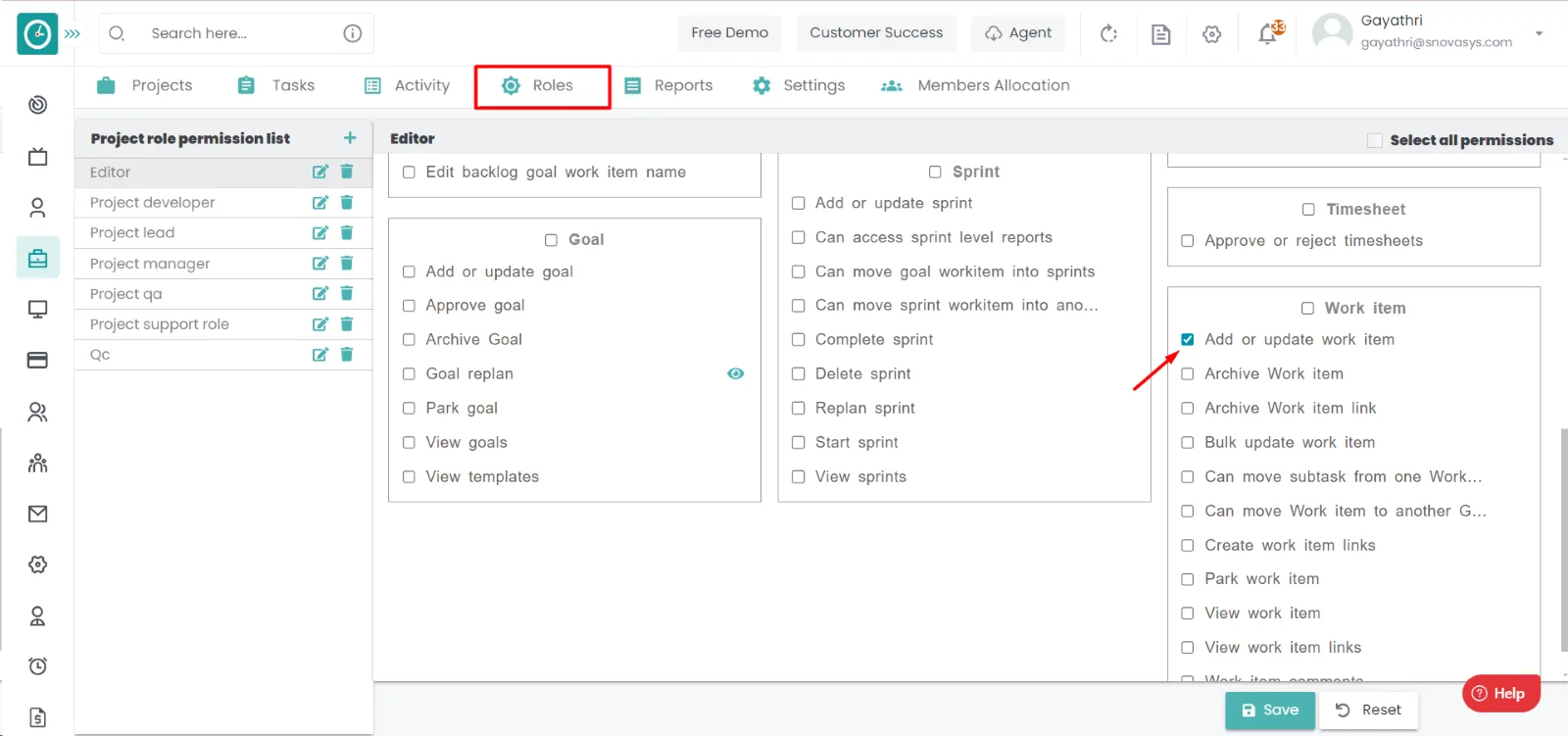Delete the Project developer role
The width and height of the screenshot is (1568, 736).
347,202
